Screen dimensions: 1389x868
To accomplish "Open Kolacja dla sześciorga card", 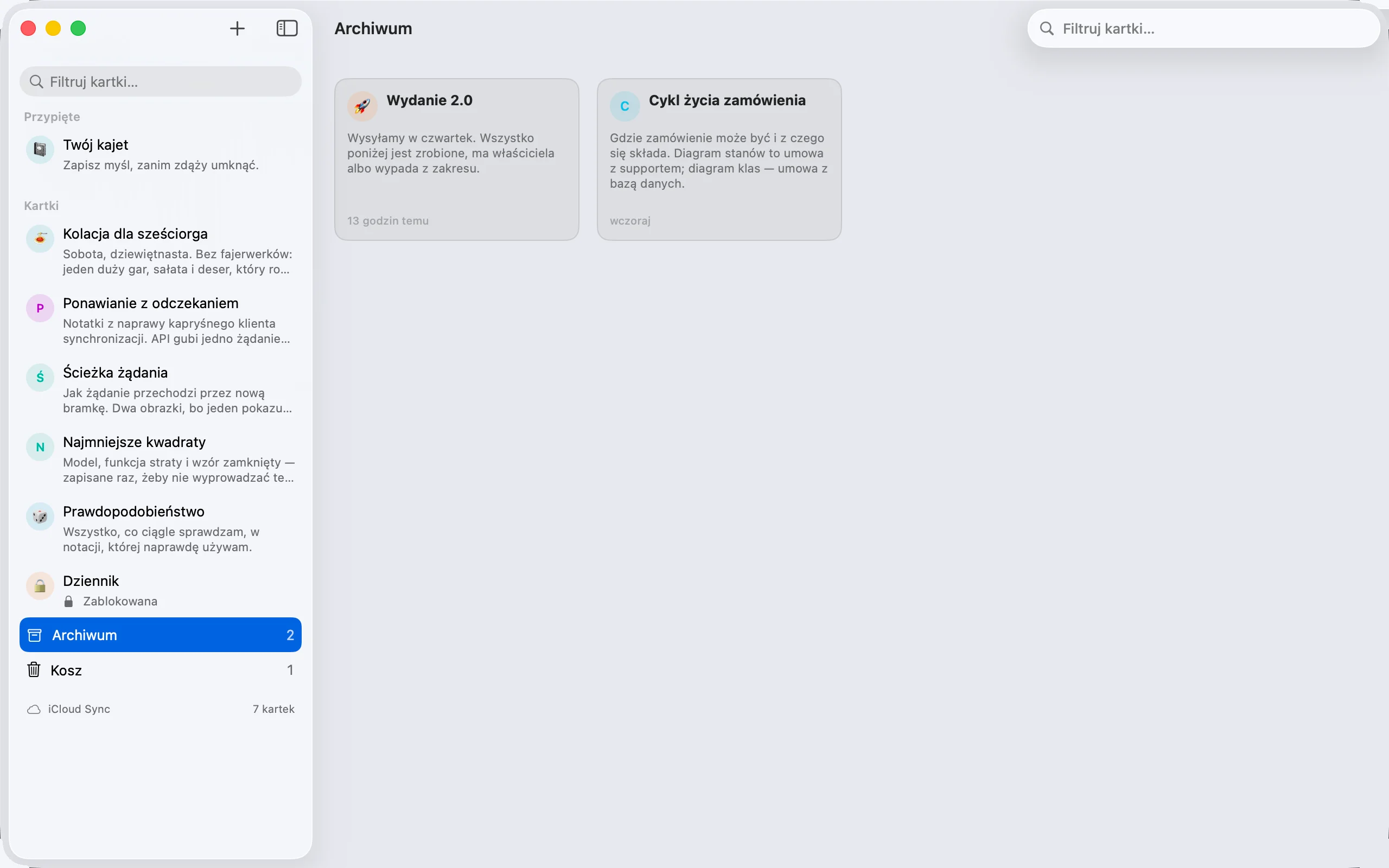I will tap(160, 251).
